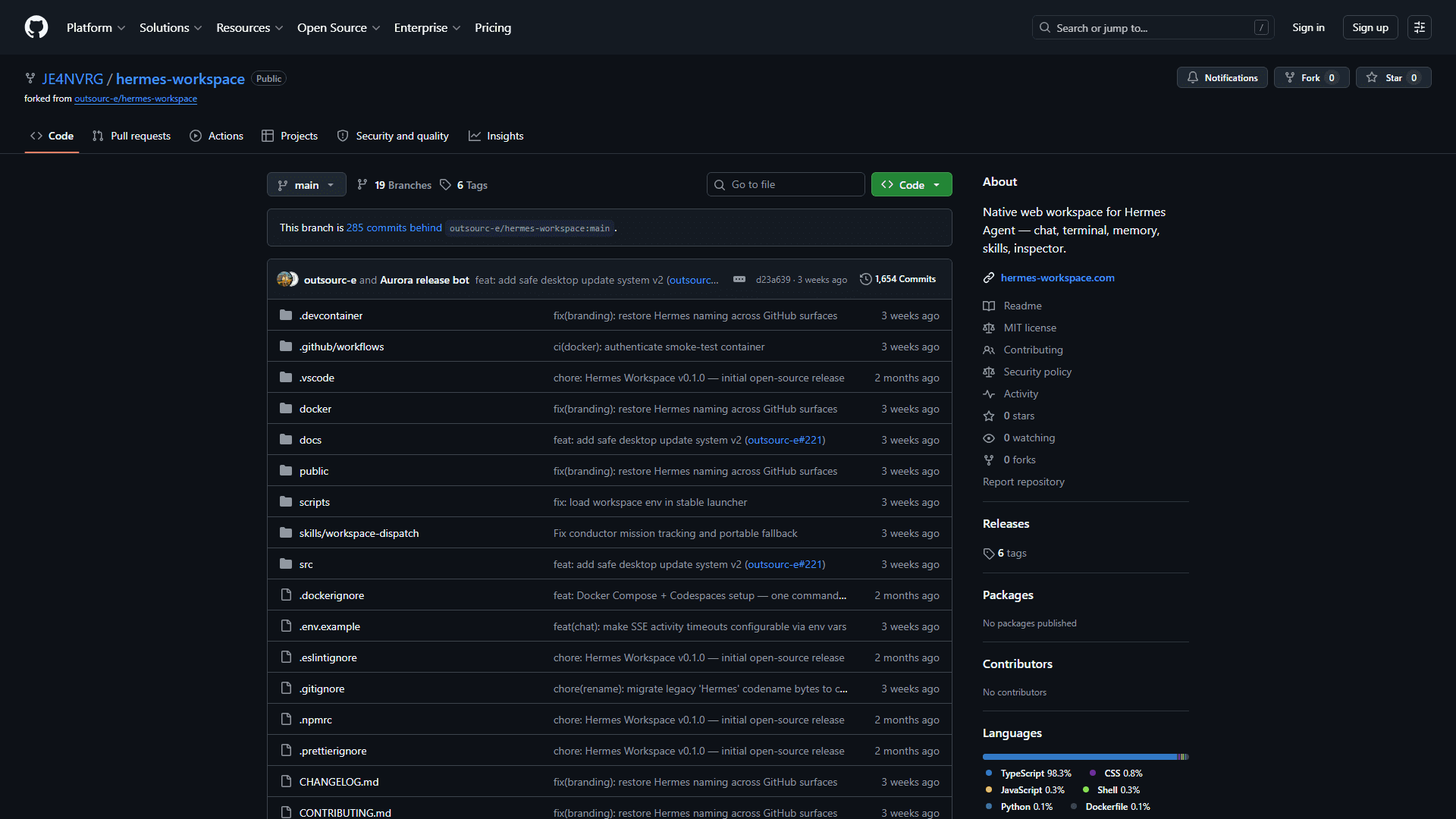Expand the Platform menu

[96, 27]
